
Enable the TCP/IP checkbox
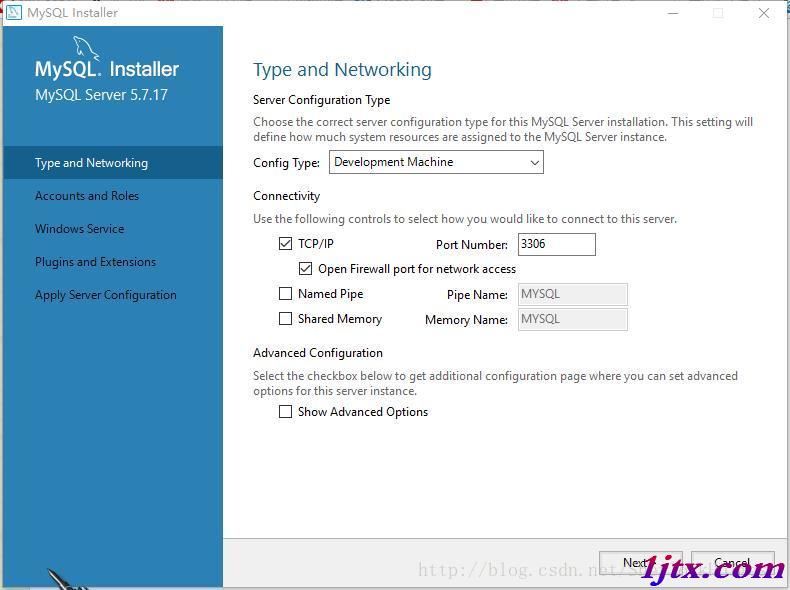[285, 244]
